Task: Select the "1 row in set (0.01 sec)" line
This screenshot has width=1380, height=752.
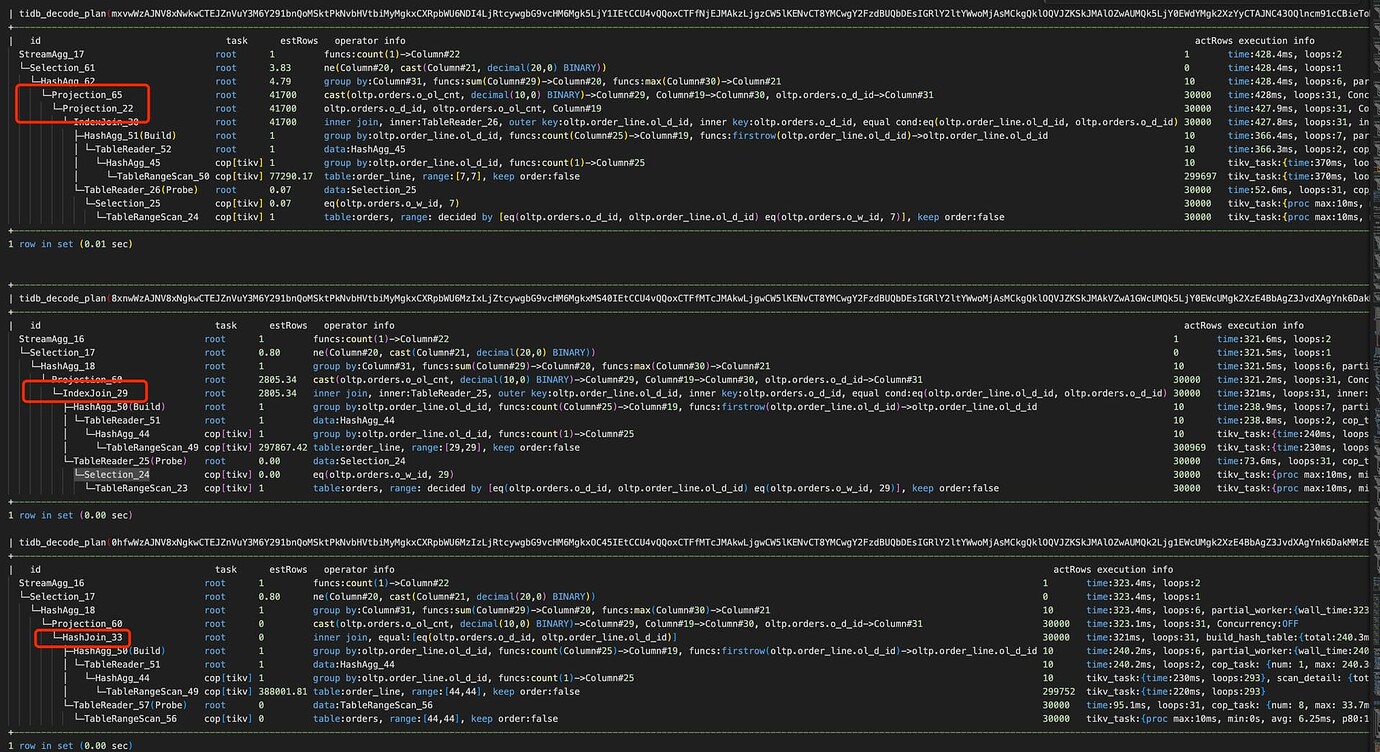Action: coord(70,244)
